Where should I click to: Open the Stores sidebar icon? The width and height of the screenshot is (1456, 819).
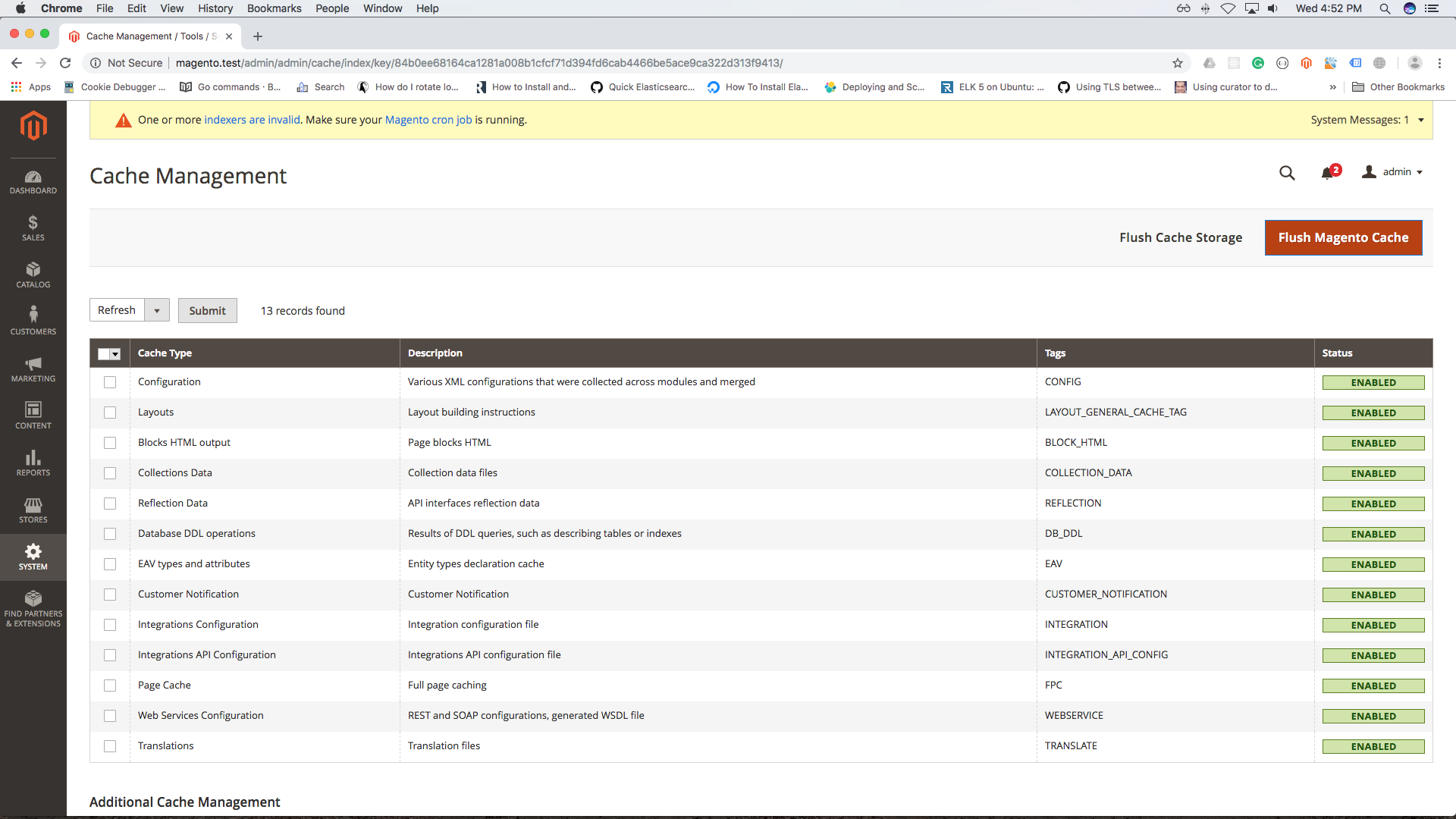coord(33,510)
